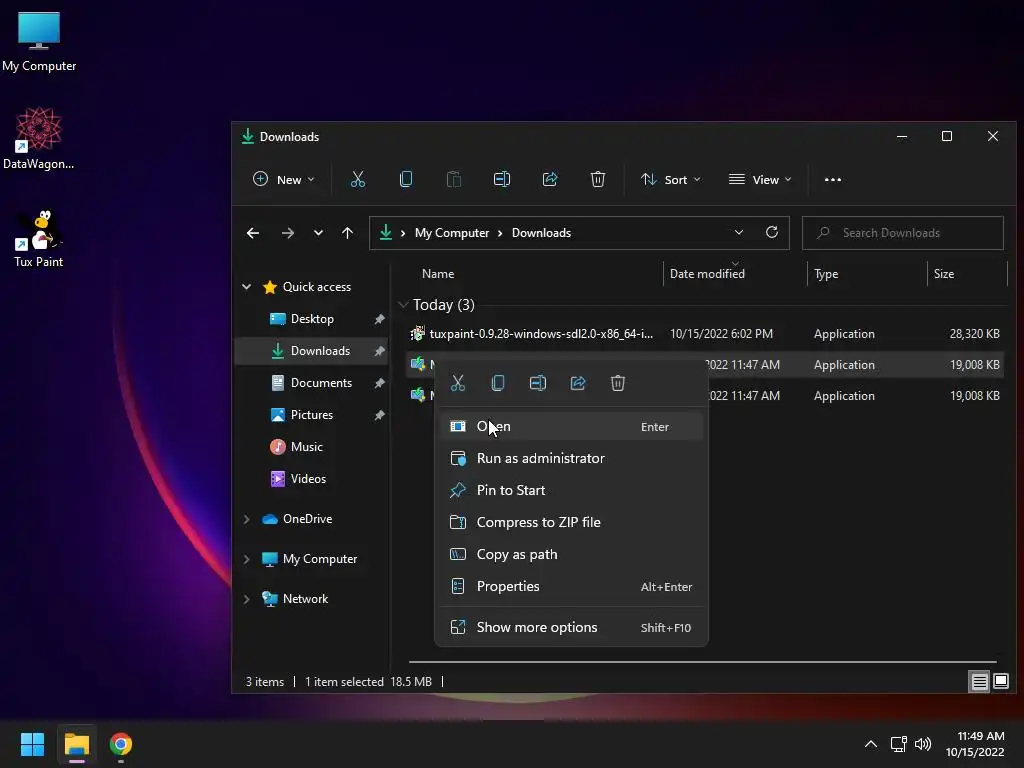Screen dimensions: 1024x768
Task: Select Run as administrator
Action: [571, 458]
